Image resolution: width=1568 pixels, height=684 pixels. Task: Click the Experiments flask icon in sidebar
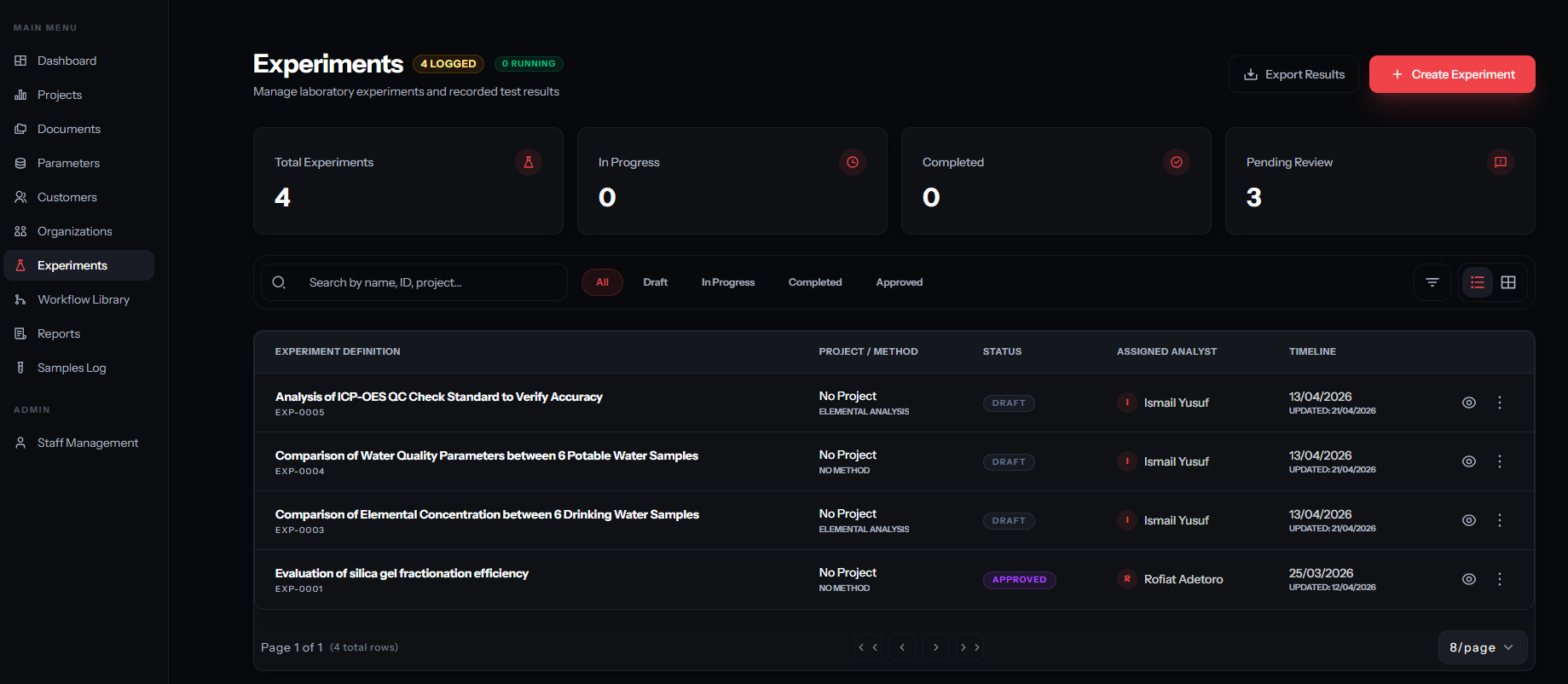pos(20,265)
